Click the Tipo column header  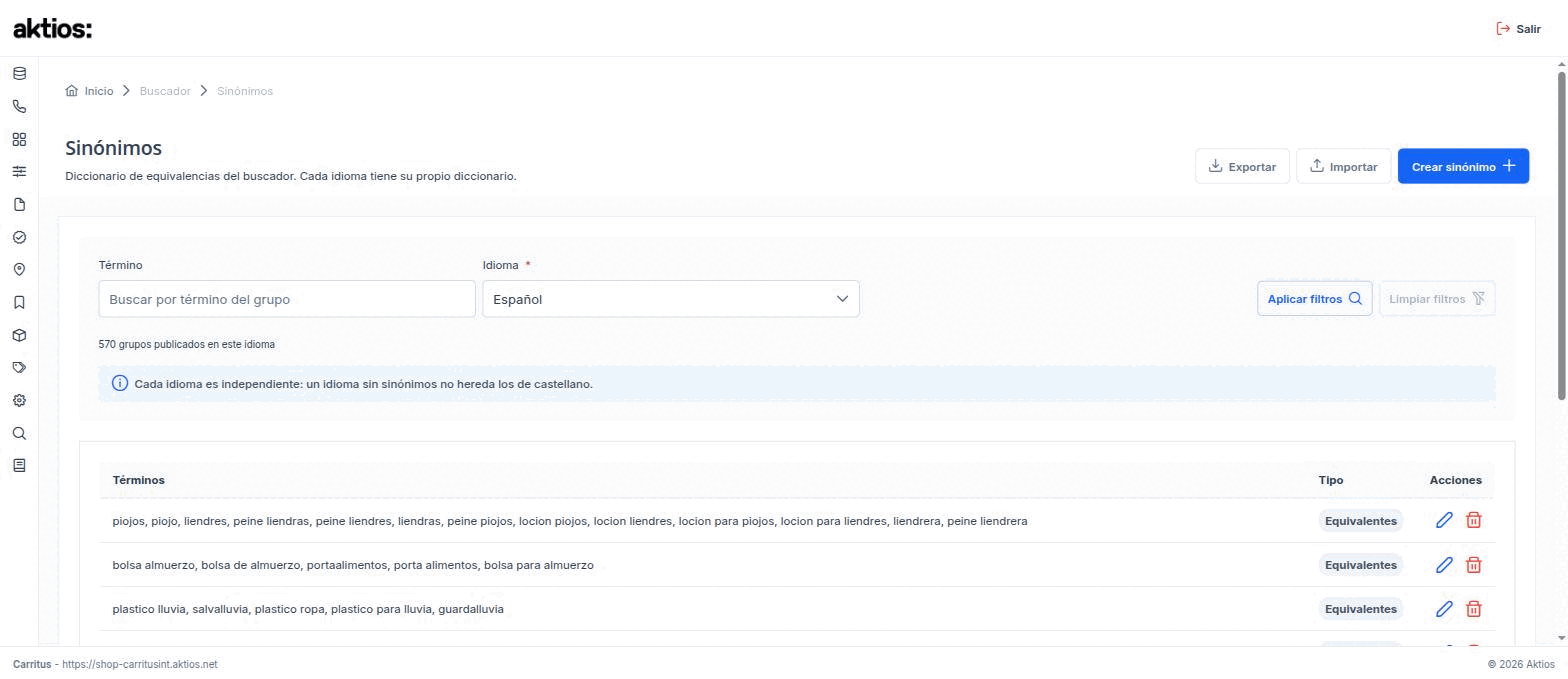point(1331,480)
